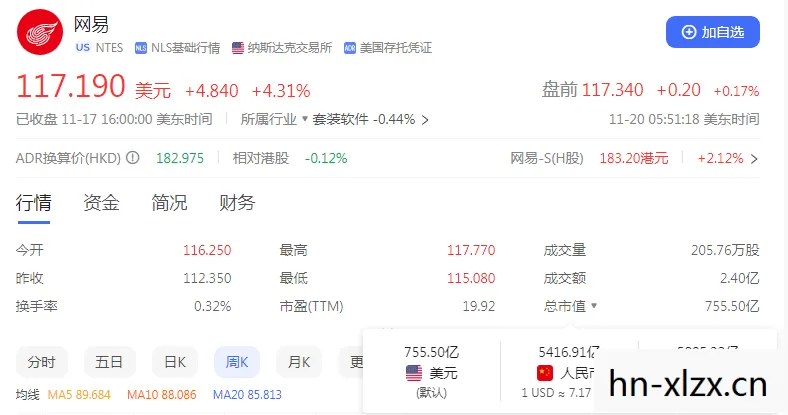Click the 183.20港元 H-share price
This screenshot has height=415, width=788.
634,159
